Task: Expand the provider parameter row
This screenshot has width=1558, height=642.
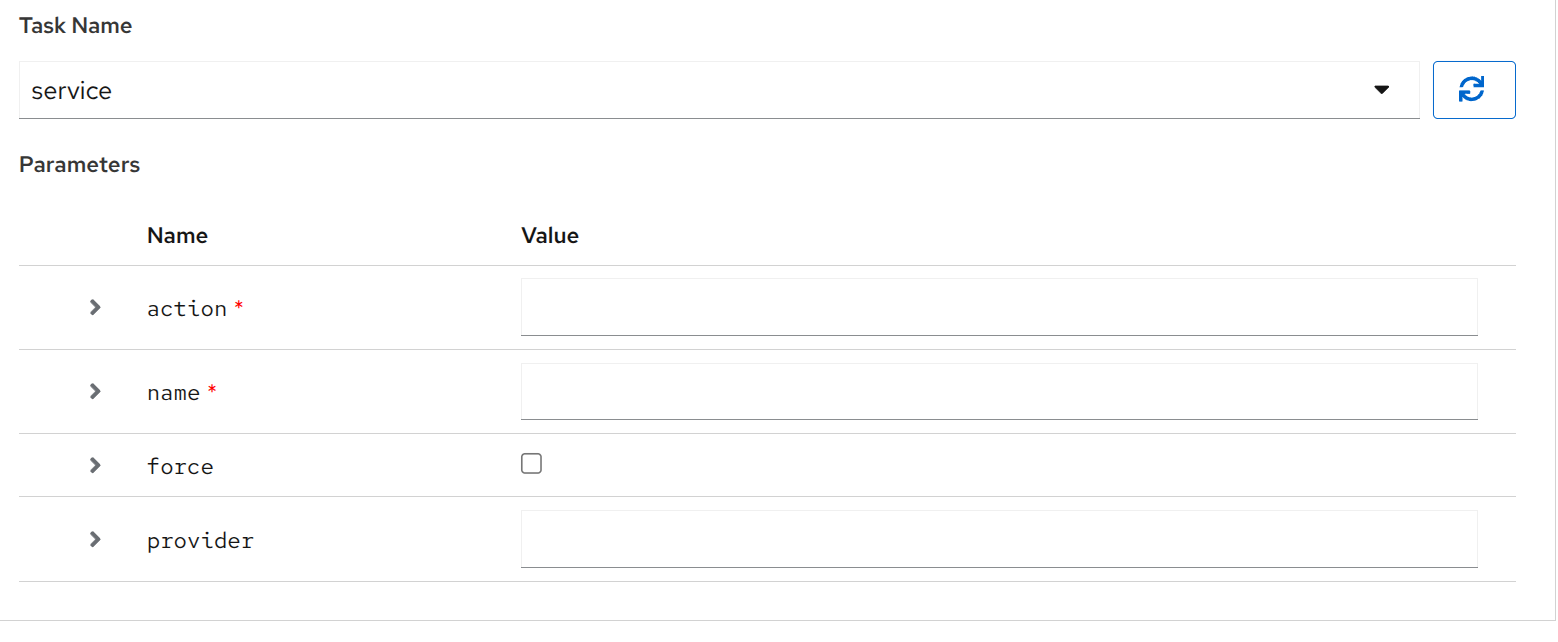Action: click(93, 539)
